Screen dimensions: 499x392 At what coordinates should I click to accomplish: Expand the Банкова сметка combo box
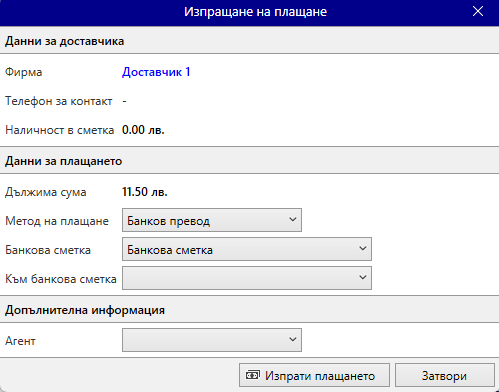point(247,249)
